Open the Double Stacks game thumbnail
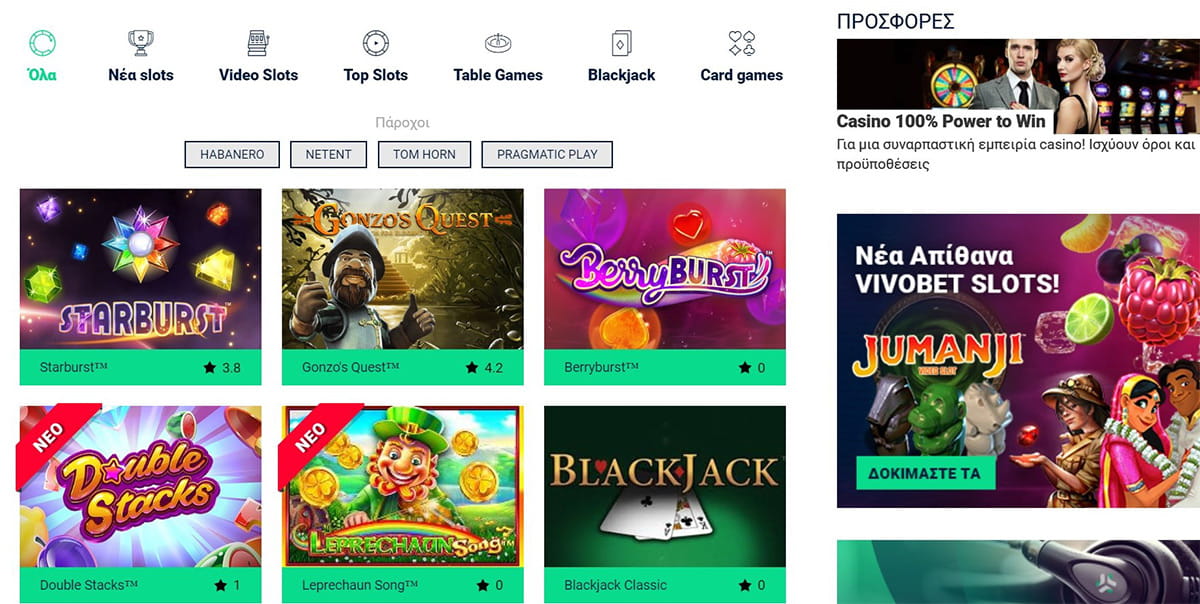The height and width of the screenshot is (604, 1200). pyautogui.click(x=140, y=486)
